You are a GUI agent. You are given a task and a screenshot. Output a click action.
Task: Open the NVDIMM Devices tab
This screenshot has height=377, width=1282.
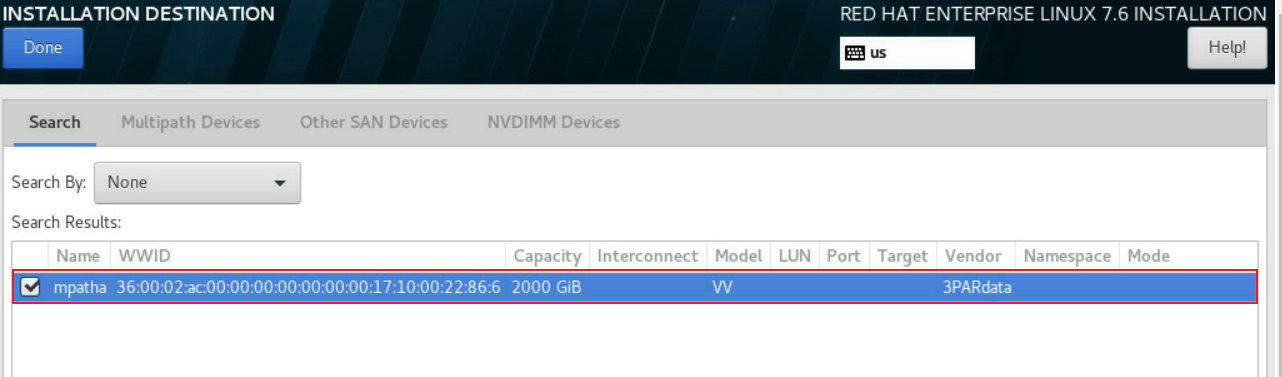[553, 122]
